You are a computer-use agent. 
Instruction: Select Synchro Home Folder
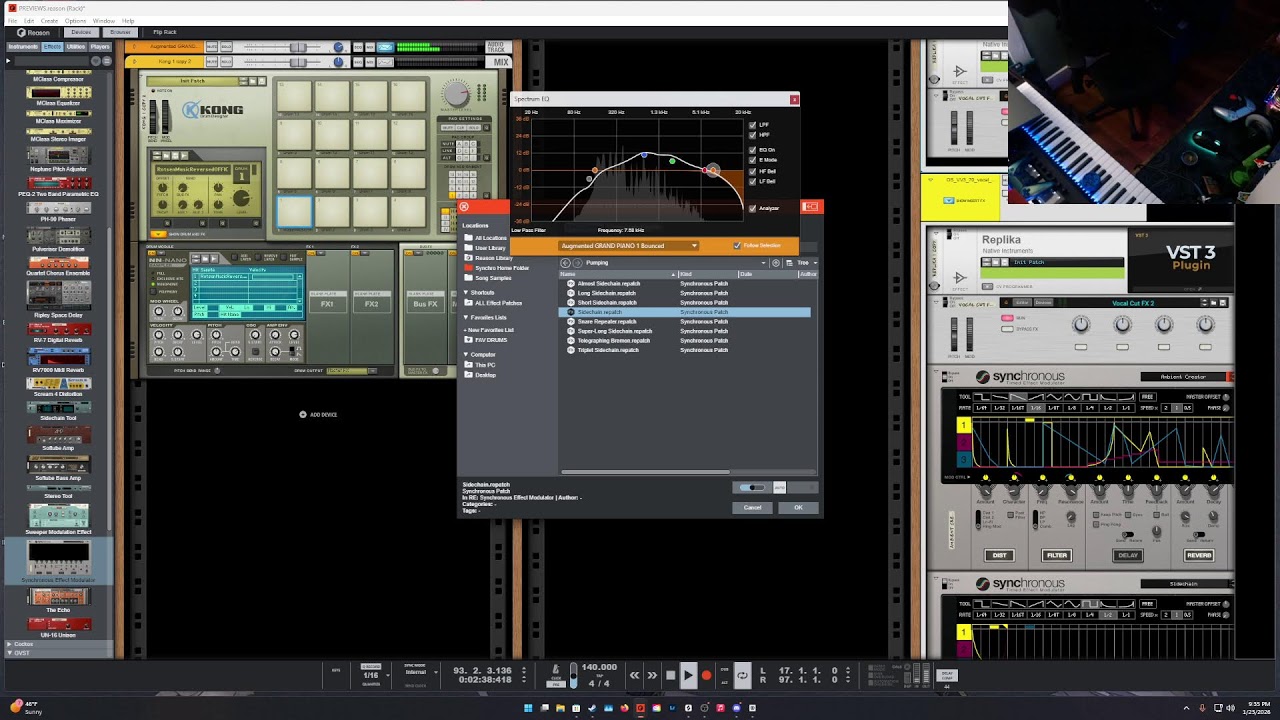coord(496,268)
